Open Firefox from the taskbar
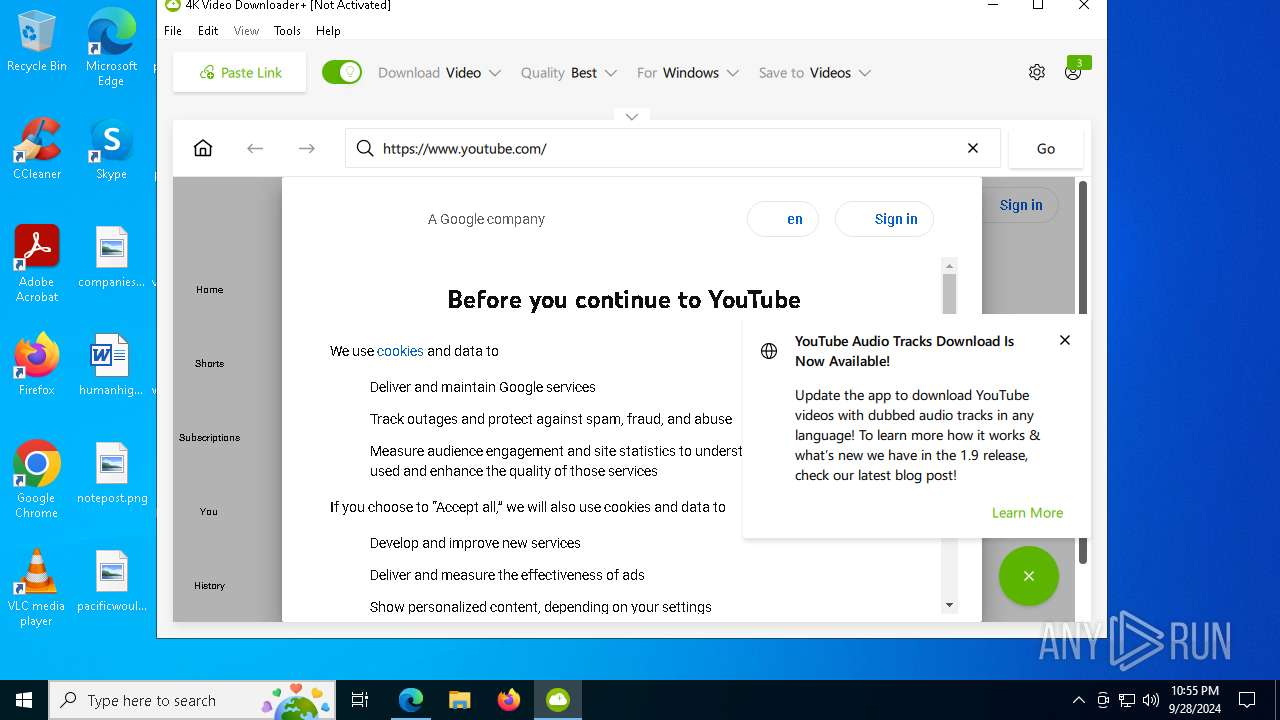This screenshot has width=1280, height=720. coord(509,700)
